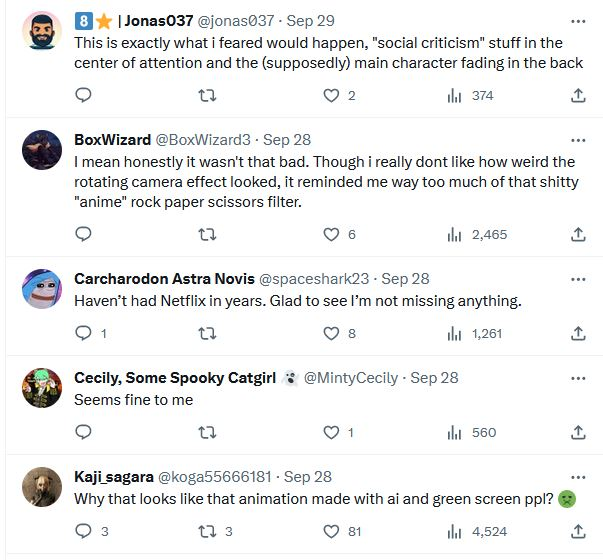View analytics showing 4,524 views
This screenshot has height=560, width=603.
[x=455, y=531]
